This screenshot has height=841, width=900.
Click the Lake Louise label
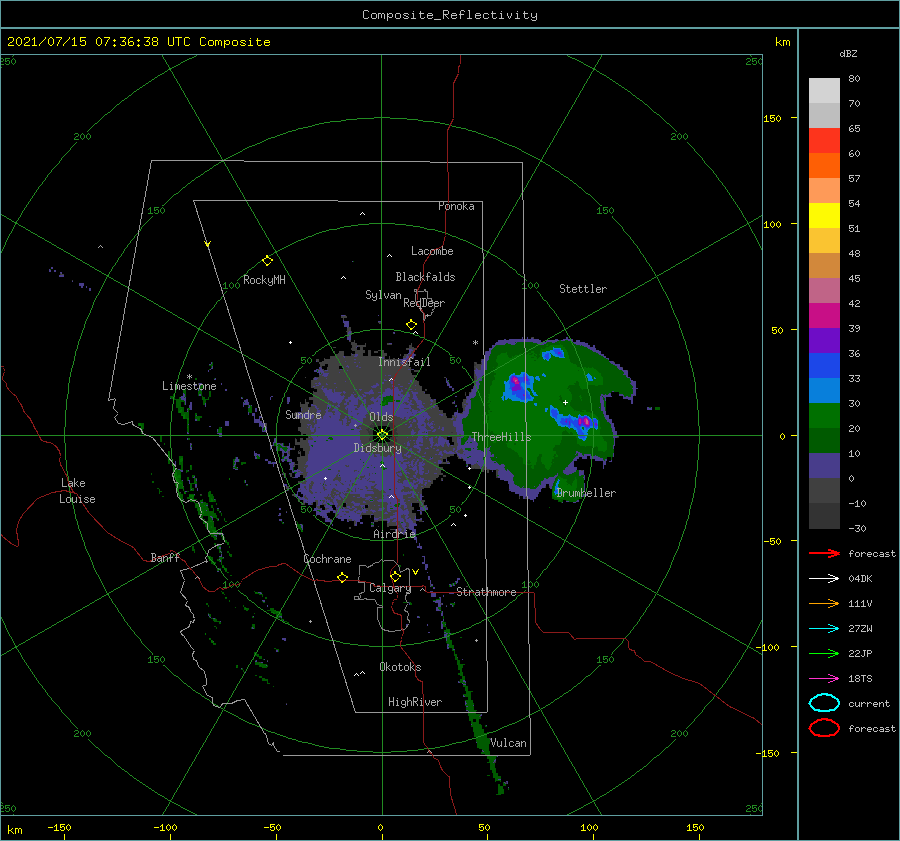coord(77,491)
